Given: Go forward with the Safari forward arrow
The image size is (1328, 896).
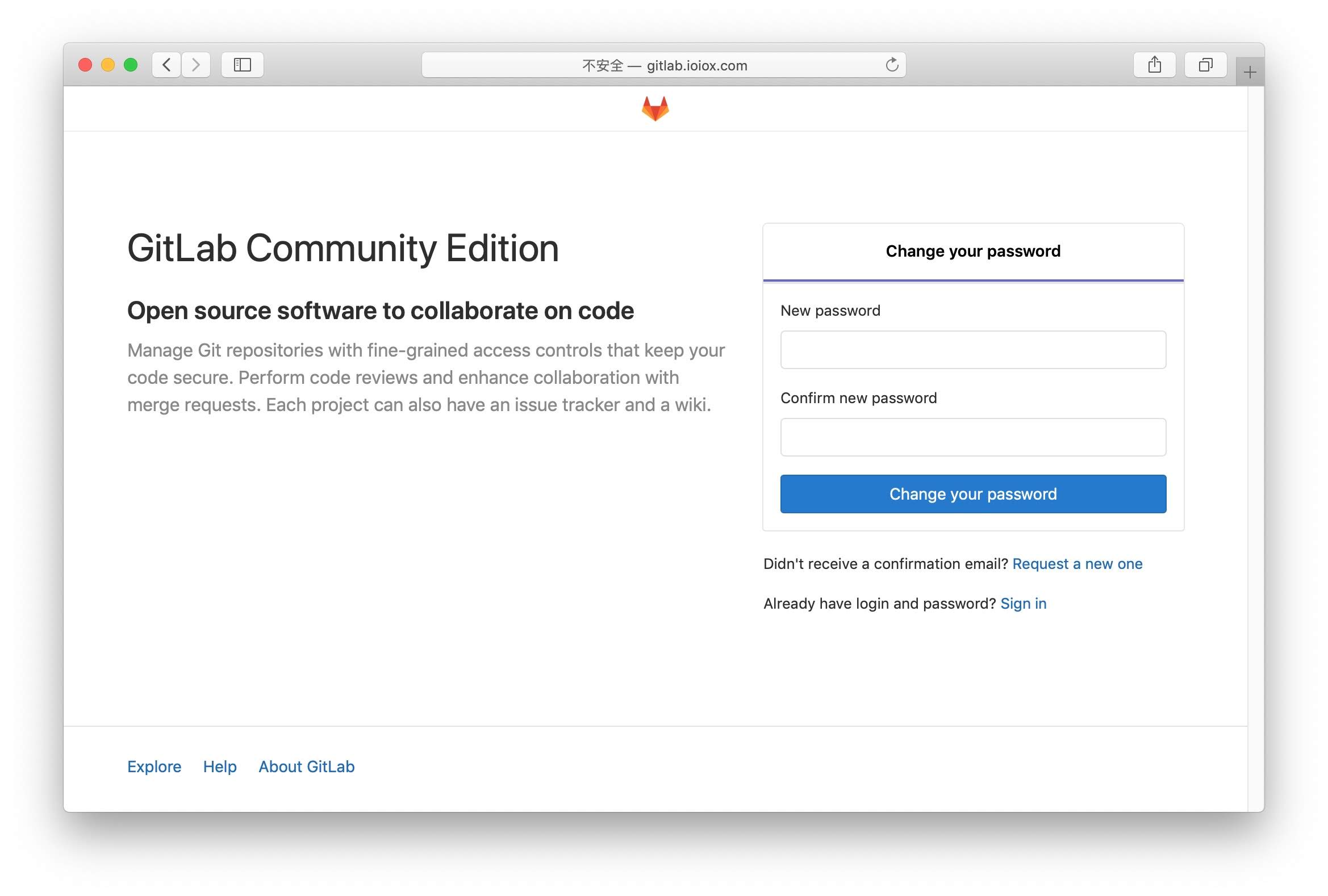Looking at the screenshot, I should click(x=196, y=65).
